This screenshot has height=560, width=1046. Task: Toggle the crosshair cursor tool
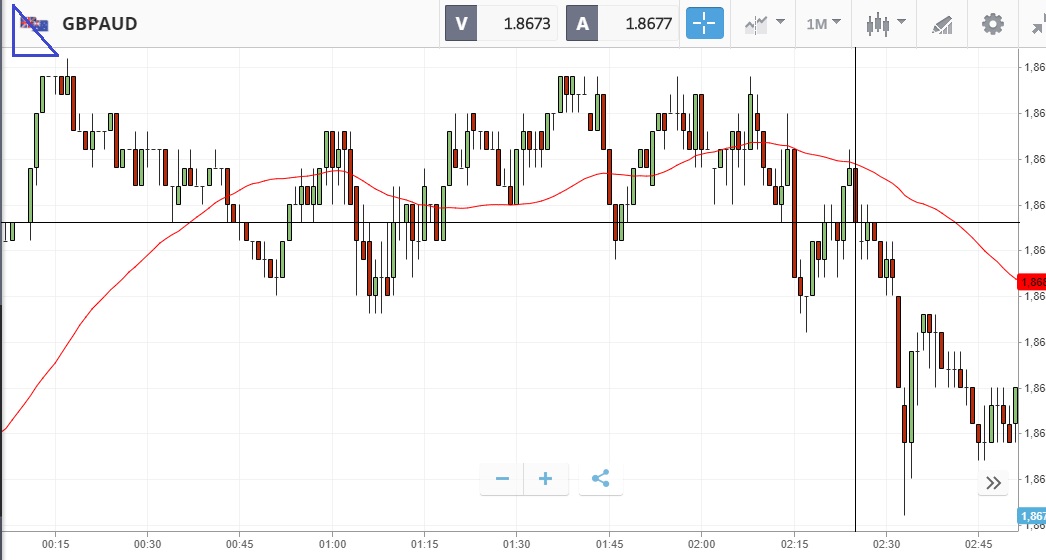click(704, 24)
